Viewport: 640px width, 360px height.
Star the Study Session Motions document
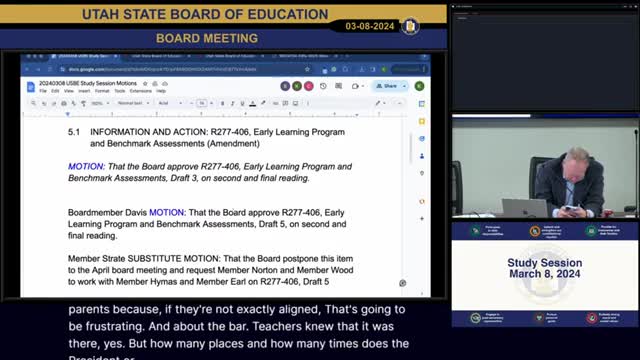145,83
